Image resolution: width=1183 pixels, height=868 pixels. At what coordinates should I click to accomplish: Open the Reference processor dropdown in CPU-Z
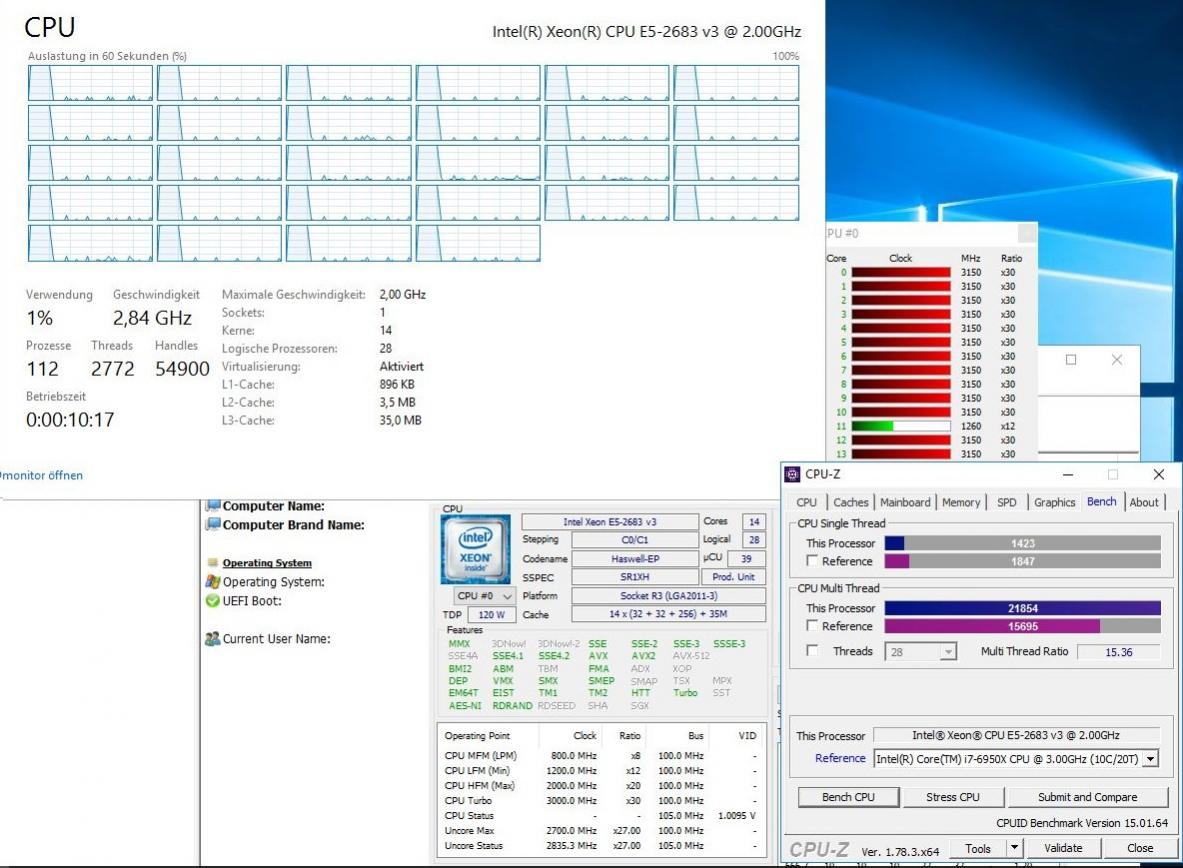coord(1151,759)
